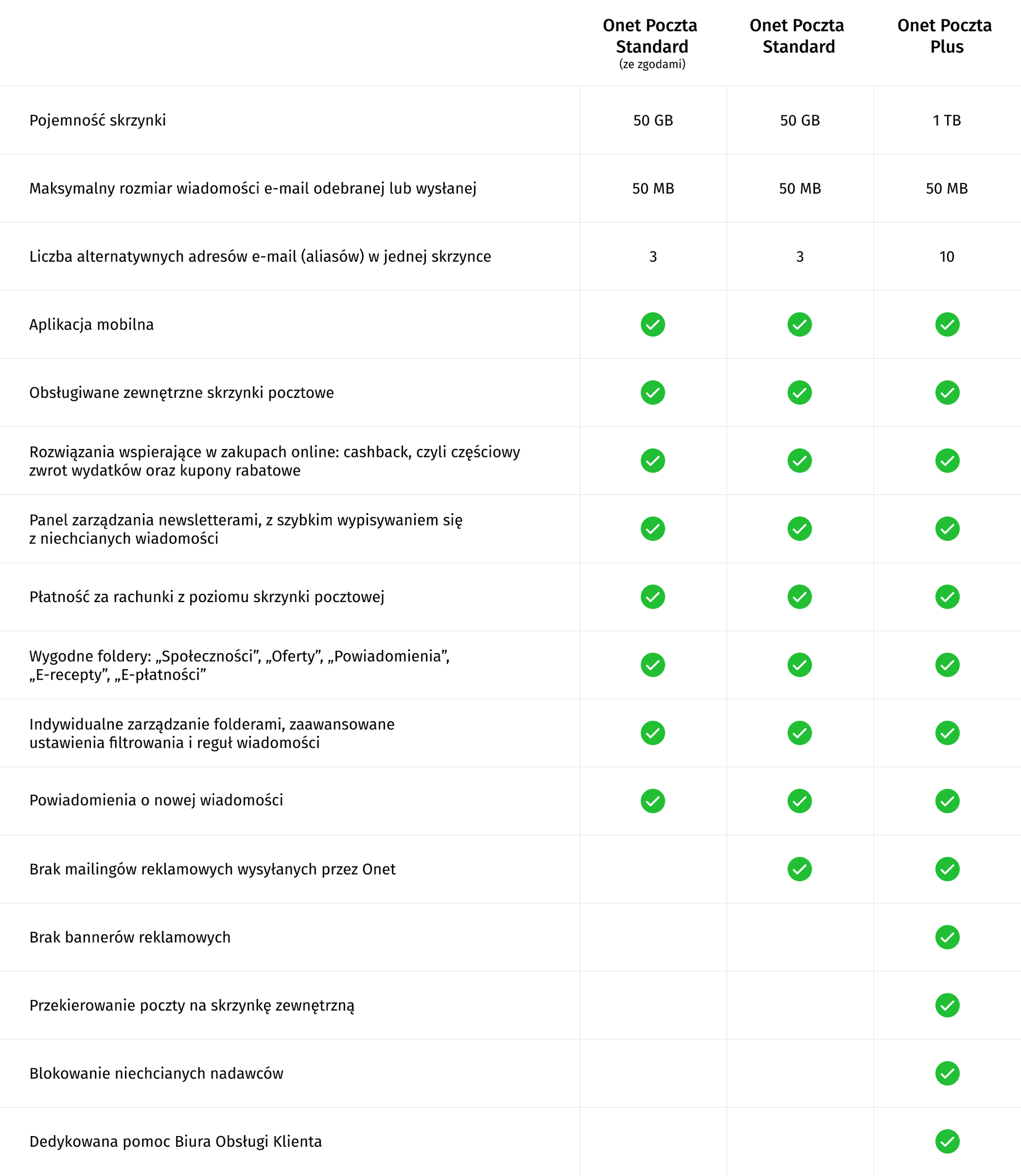The image size is (1021, 1176).
Task: Click Powiadomienia o nowej wiadomości checkmark under ze zgodami
Action: [x=653, y=801]
